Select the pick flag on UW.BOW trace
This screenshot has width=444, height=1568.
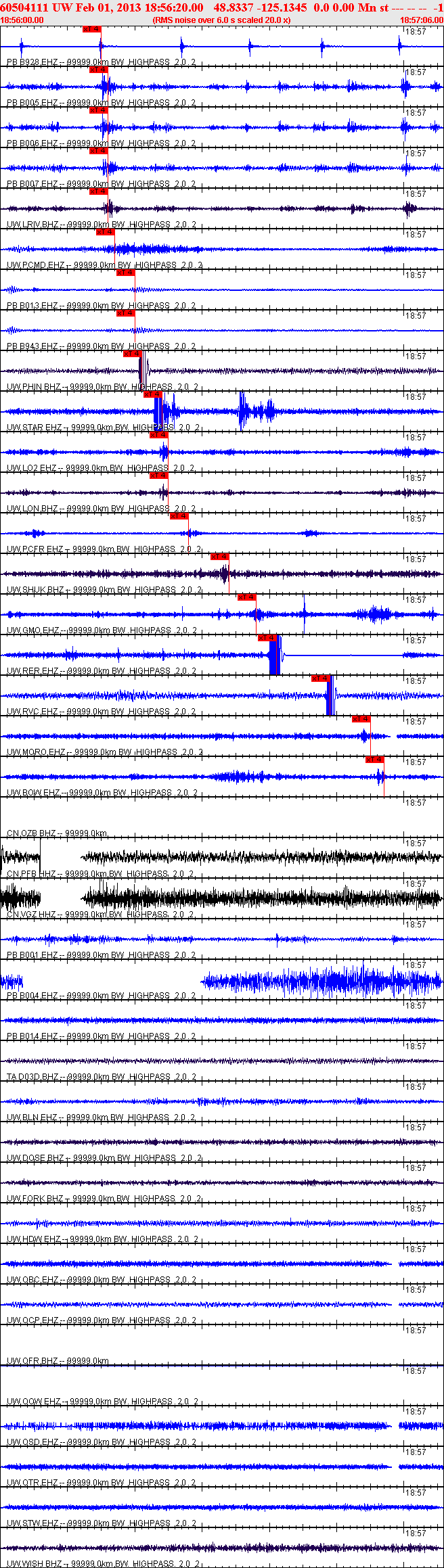[x=374, y=760]
